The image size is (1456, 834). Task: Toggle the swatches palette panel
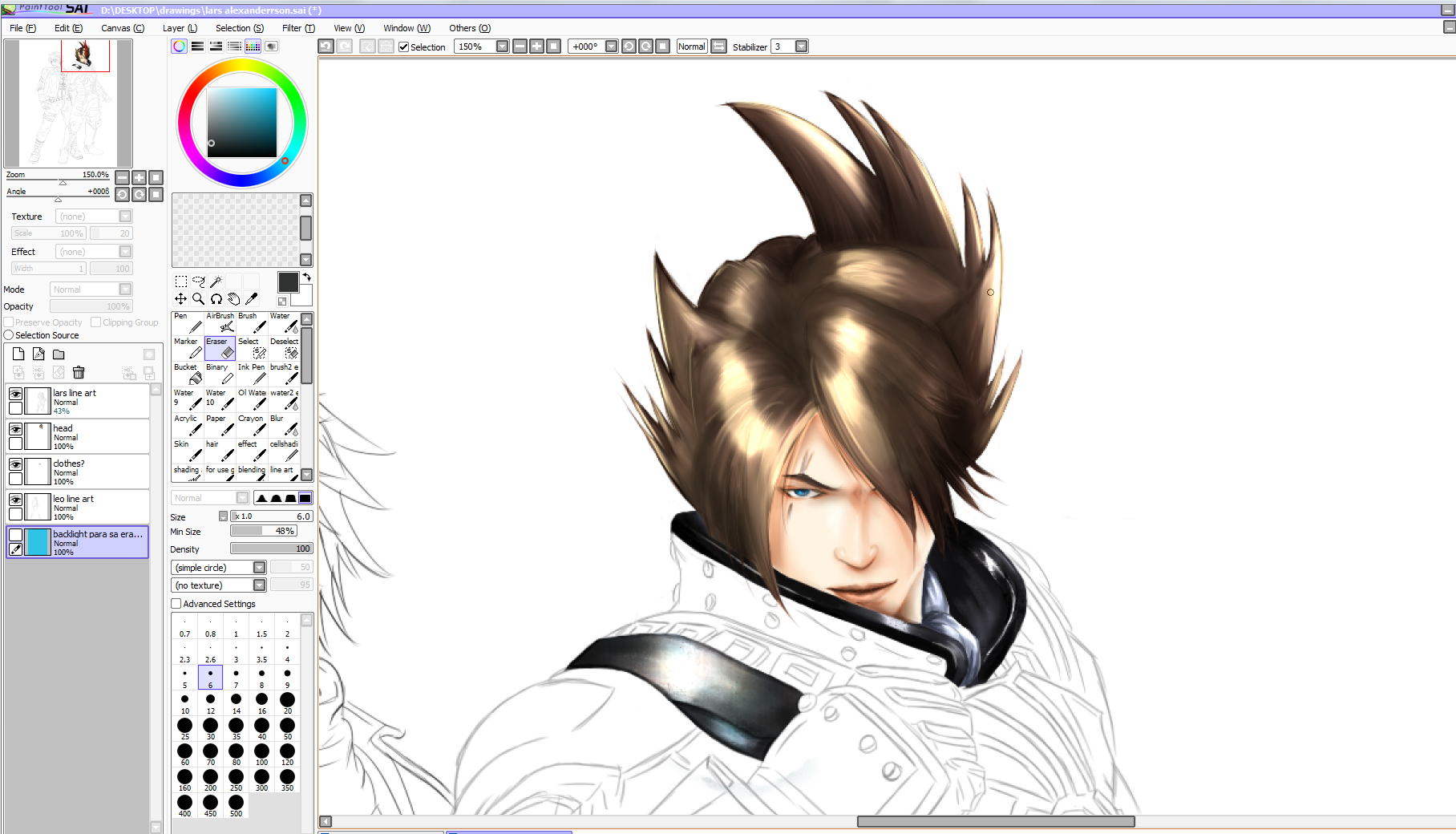click(x=253, y=47)
